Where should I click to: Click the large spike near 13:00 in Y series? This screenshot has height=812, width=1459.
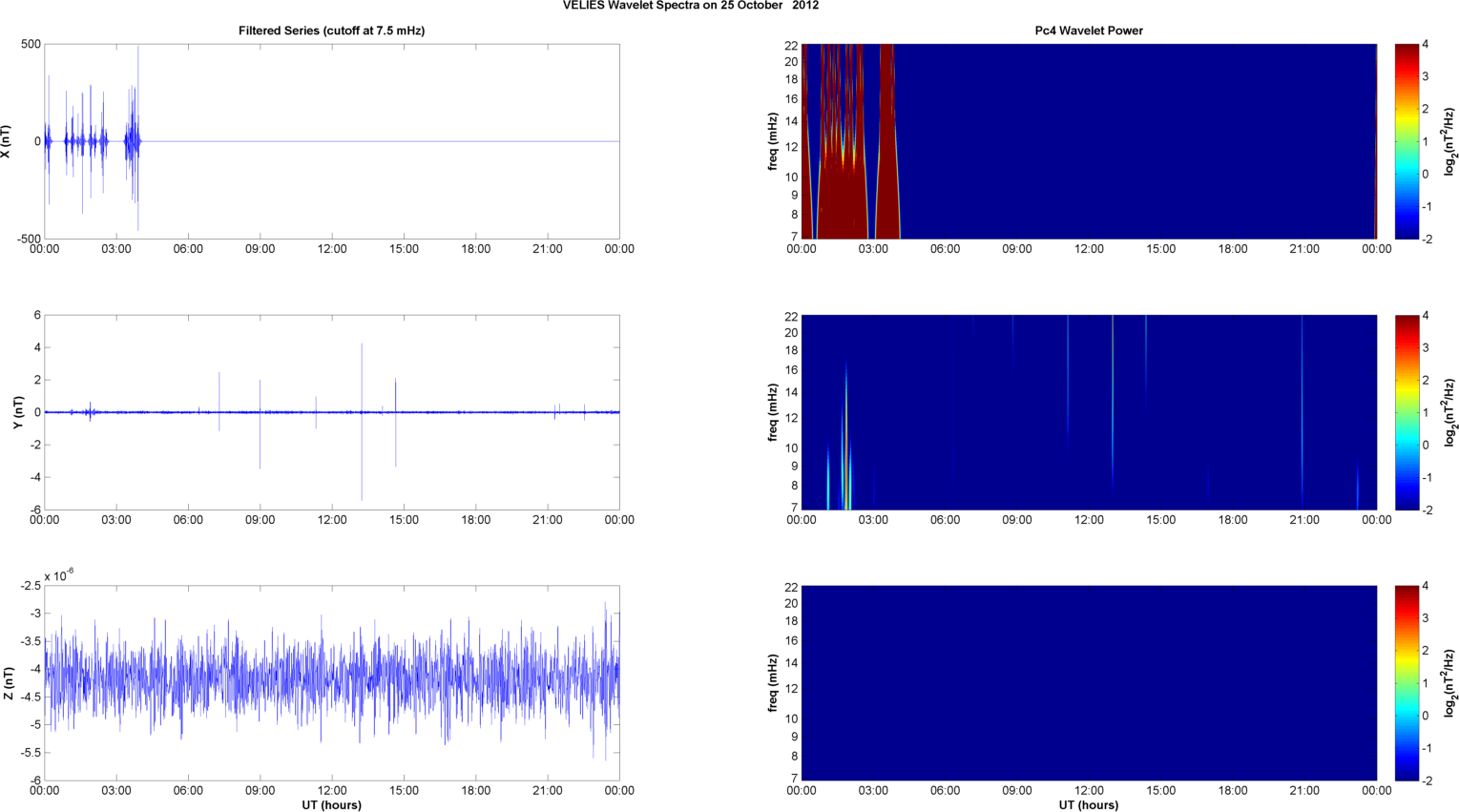[x=362, y=422]
